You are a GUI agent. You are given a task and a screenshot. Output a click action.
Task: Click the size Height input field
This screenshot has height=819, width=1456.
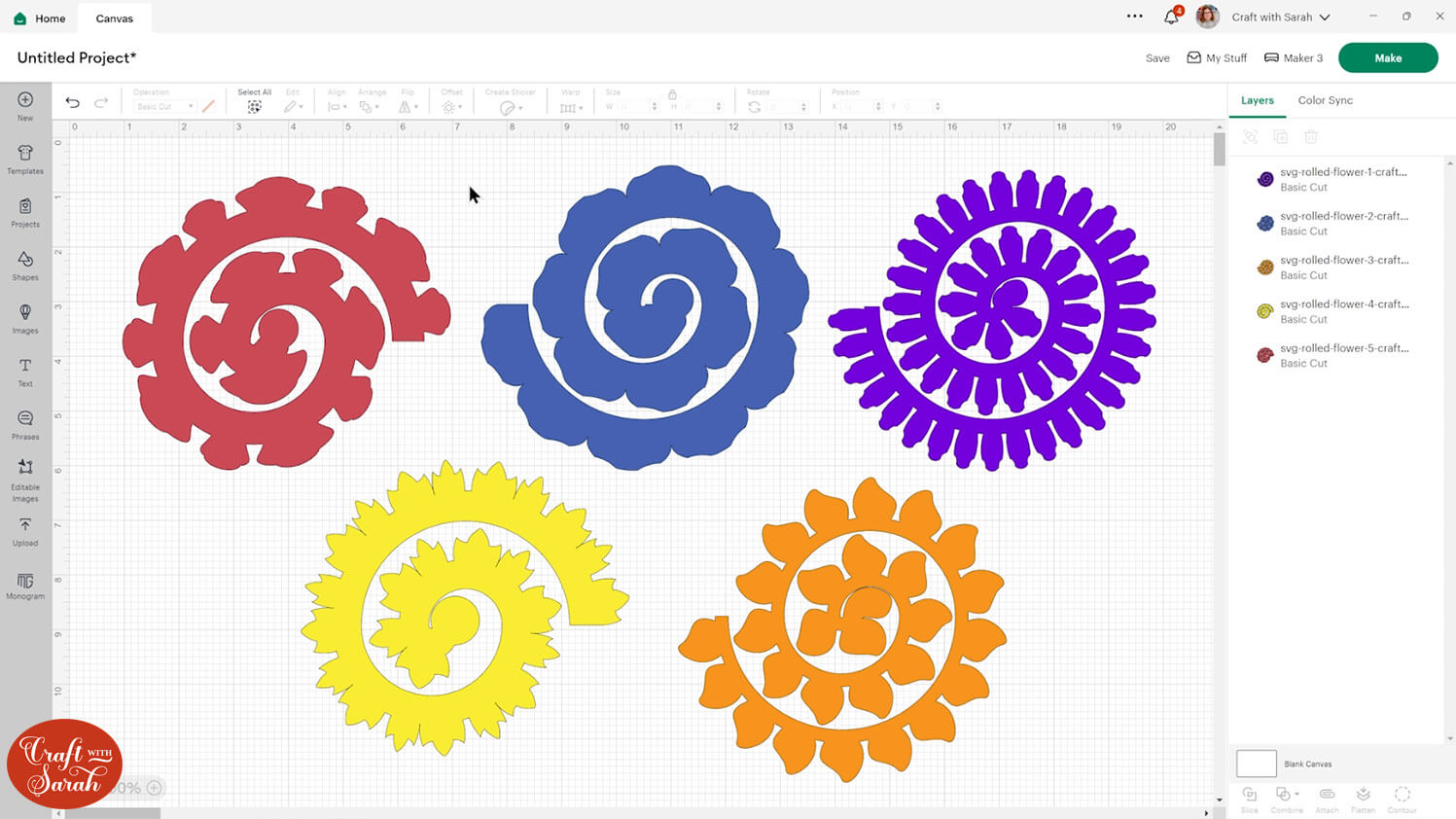[x=700, y=107]
